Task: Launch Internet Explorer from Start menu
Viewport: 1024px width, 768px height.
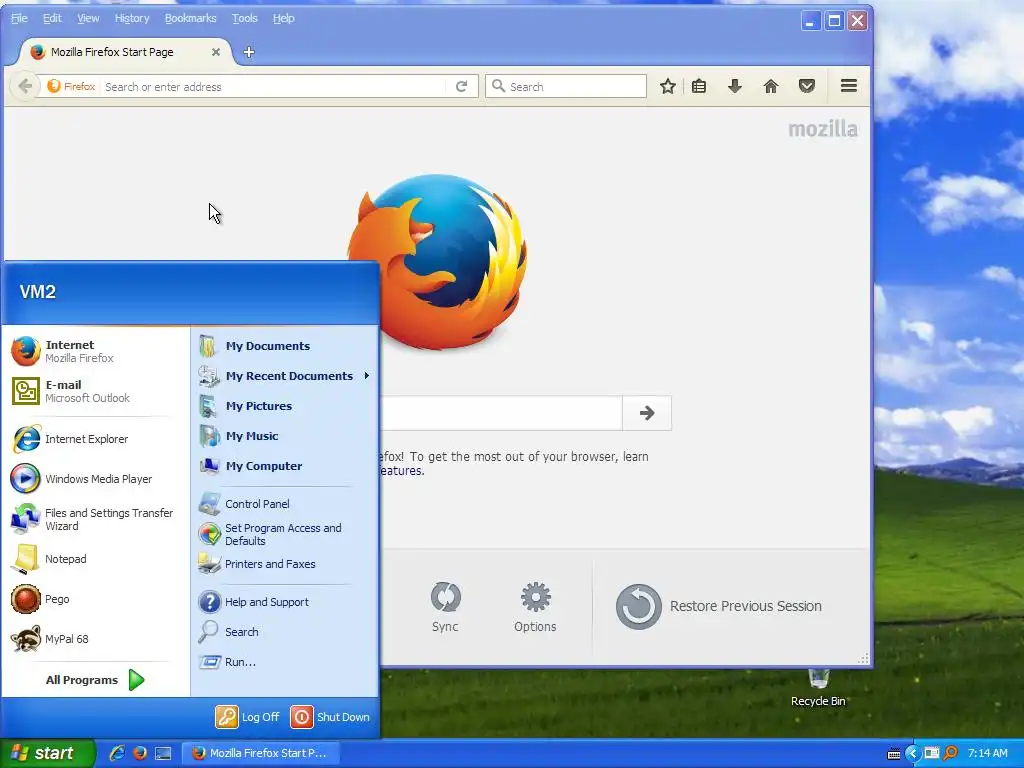Action: coord(96,439)
